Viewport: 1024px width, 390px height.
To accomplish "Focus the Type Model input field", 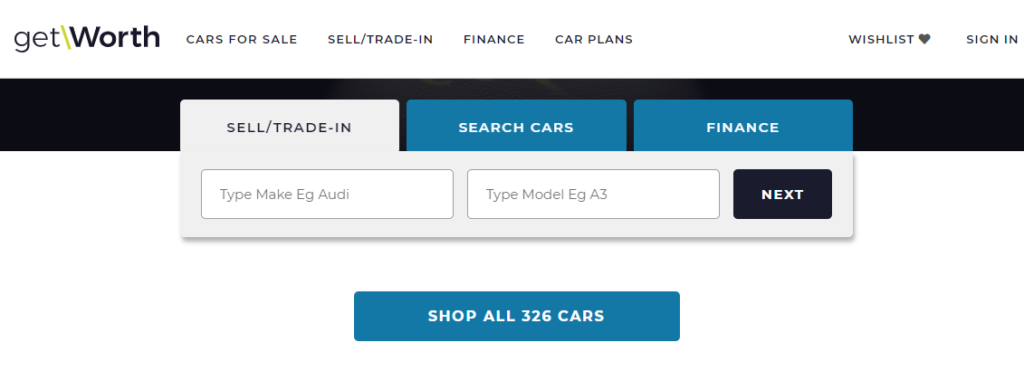I will 593,194.
